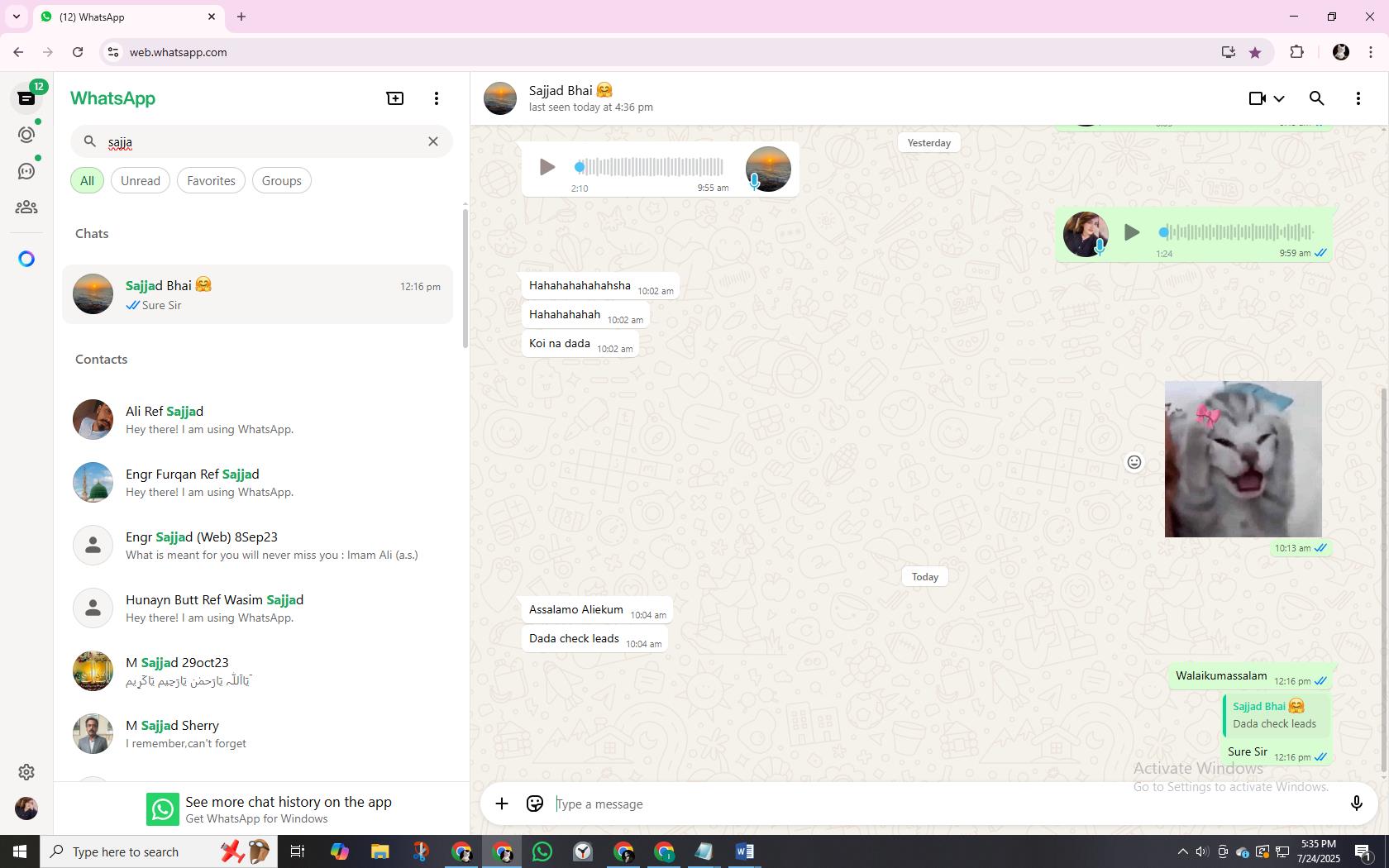Start a new chat with the new chat icon

point(395,98)
